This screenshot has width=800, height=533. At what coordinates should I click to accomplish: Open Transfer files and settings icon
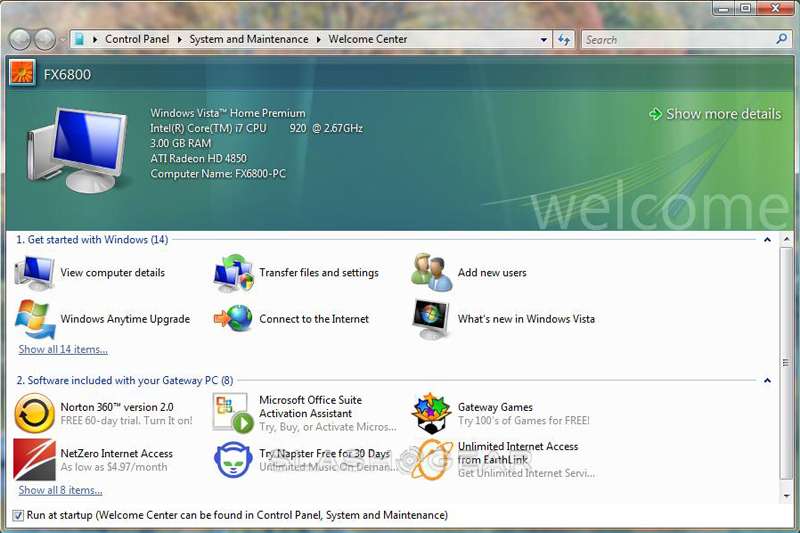tap(233, 273)
